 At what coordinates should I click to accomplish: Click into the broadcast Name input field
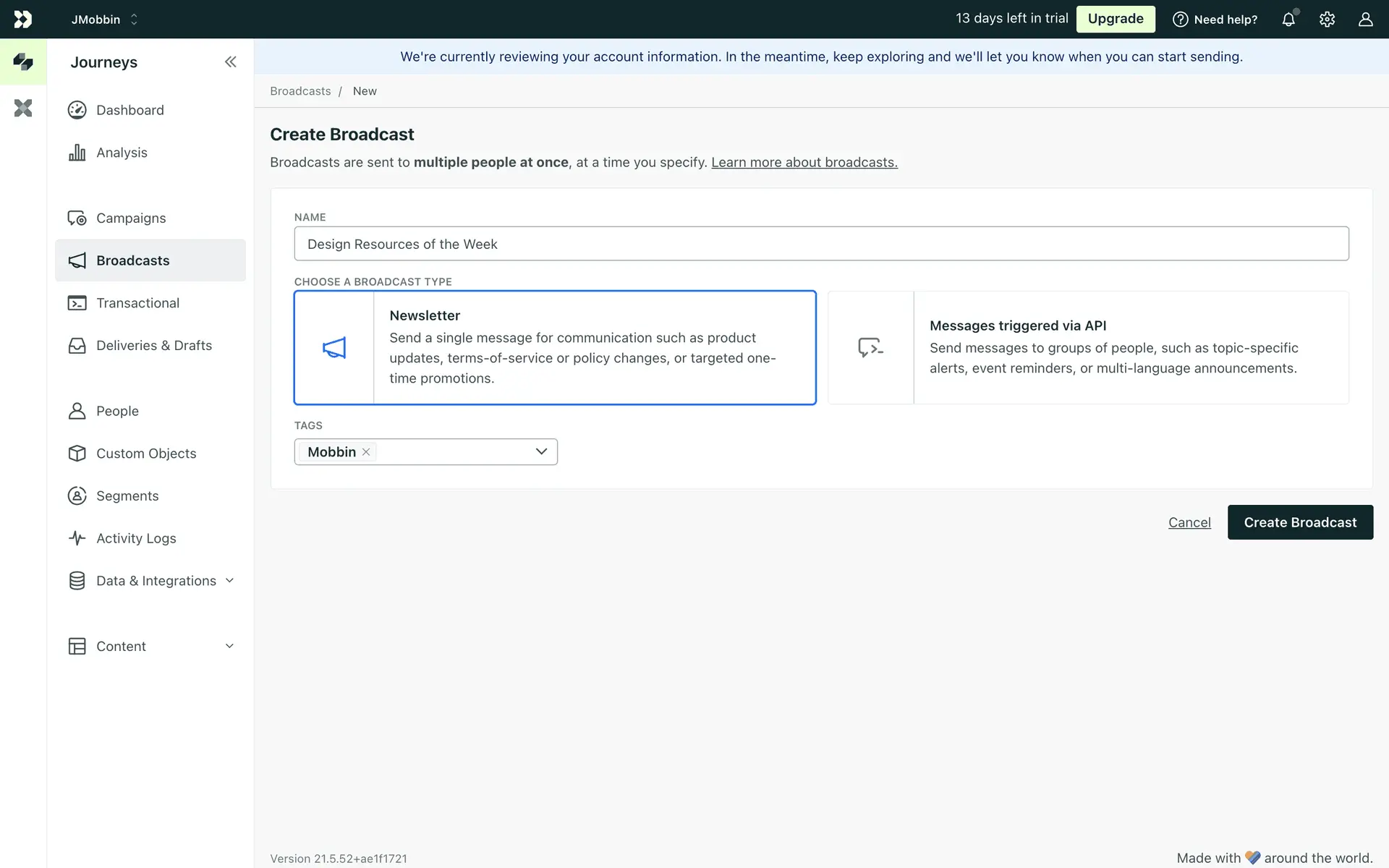[x=821, y=244]
